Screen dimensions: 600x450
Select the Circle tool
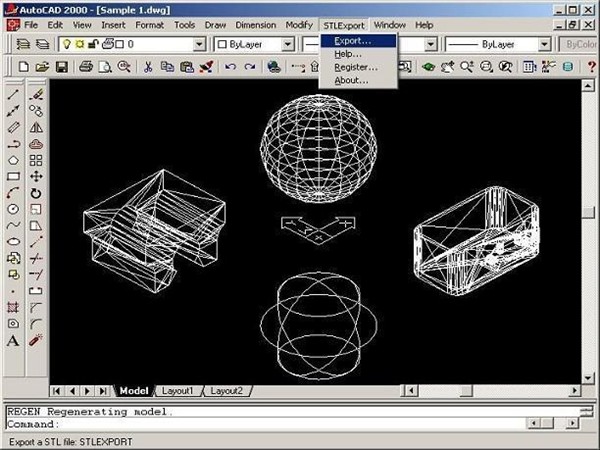pos(13,209)
